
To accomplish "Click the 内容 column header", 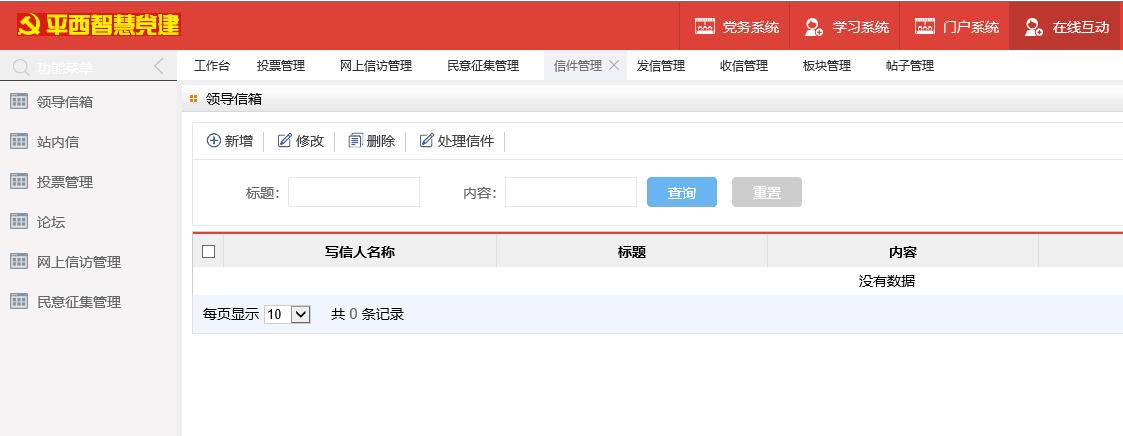I will (902, 252).
